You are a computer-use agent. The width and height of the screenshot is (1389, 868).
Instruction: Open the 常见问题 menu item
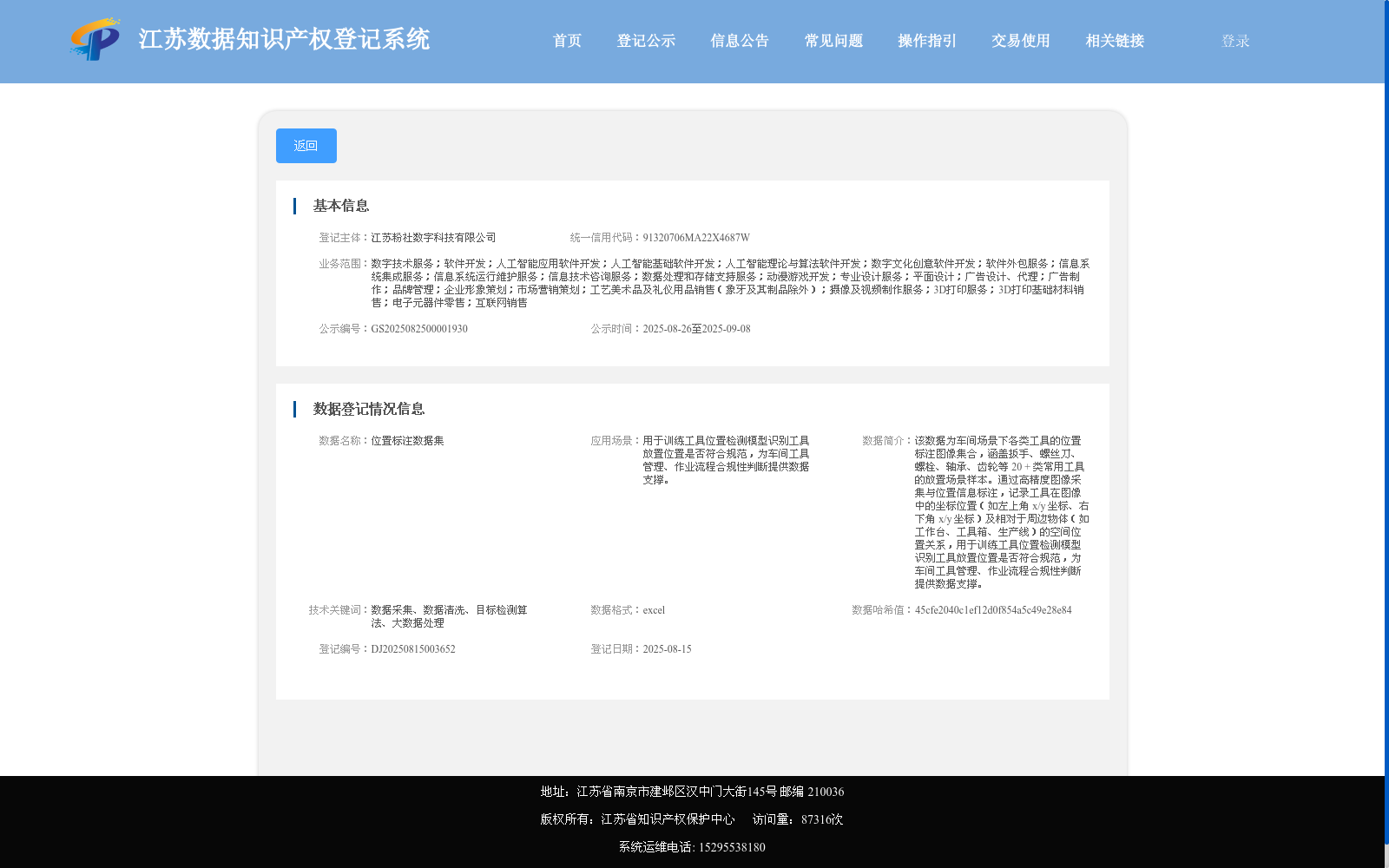click(833, 41)
